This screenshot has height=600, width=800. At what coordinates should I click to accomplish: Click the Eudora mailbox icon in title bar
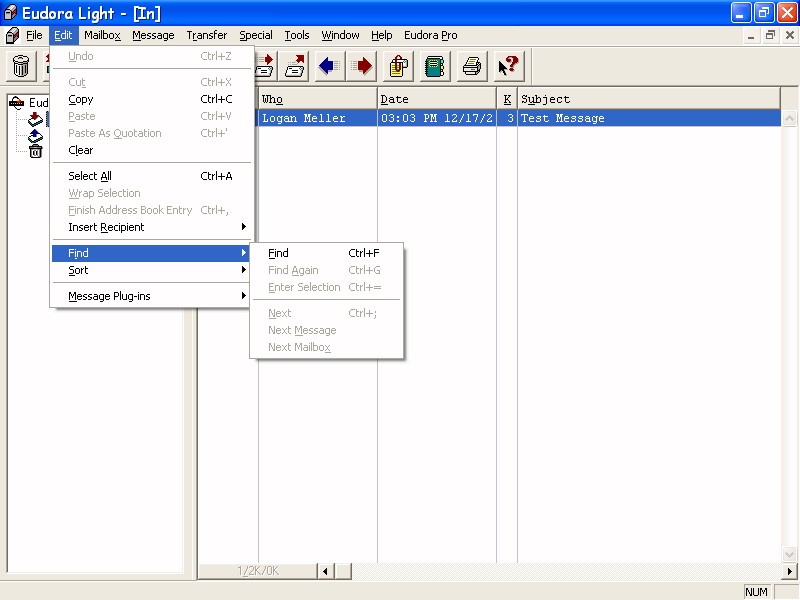[x=11, y=12]
